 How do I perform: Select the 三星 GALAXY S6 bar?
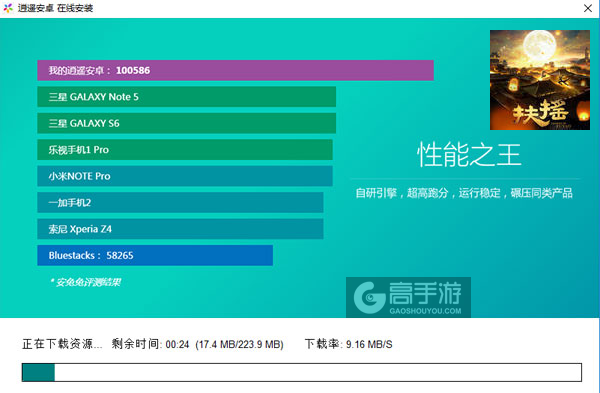pos(187,123)
